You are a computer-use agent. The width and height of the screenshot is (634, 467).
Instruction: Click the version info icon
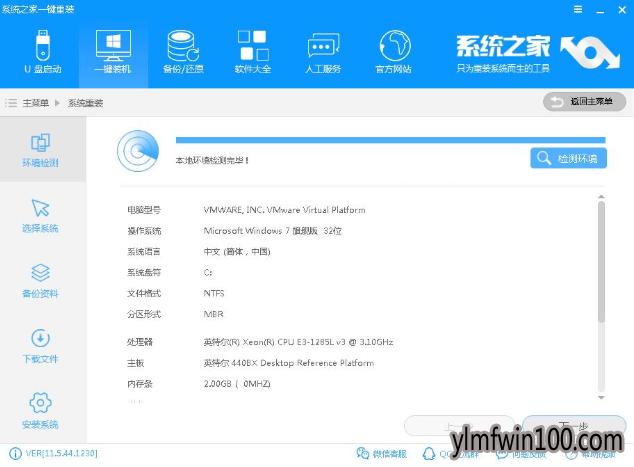15,454
